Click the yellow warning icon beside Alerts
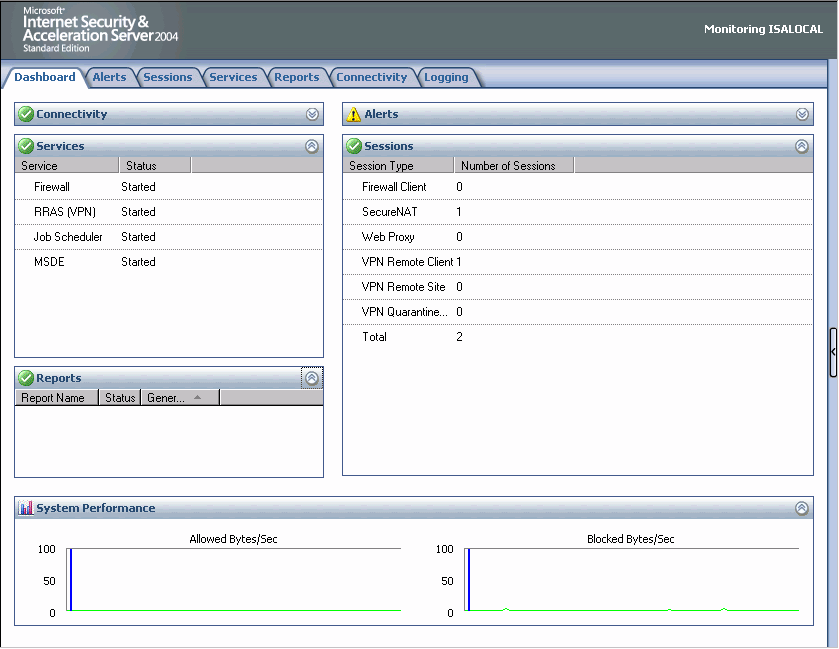The image size is (839, 649). tap(354, 115)
